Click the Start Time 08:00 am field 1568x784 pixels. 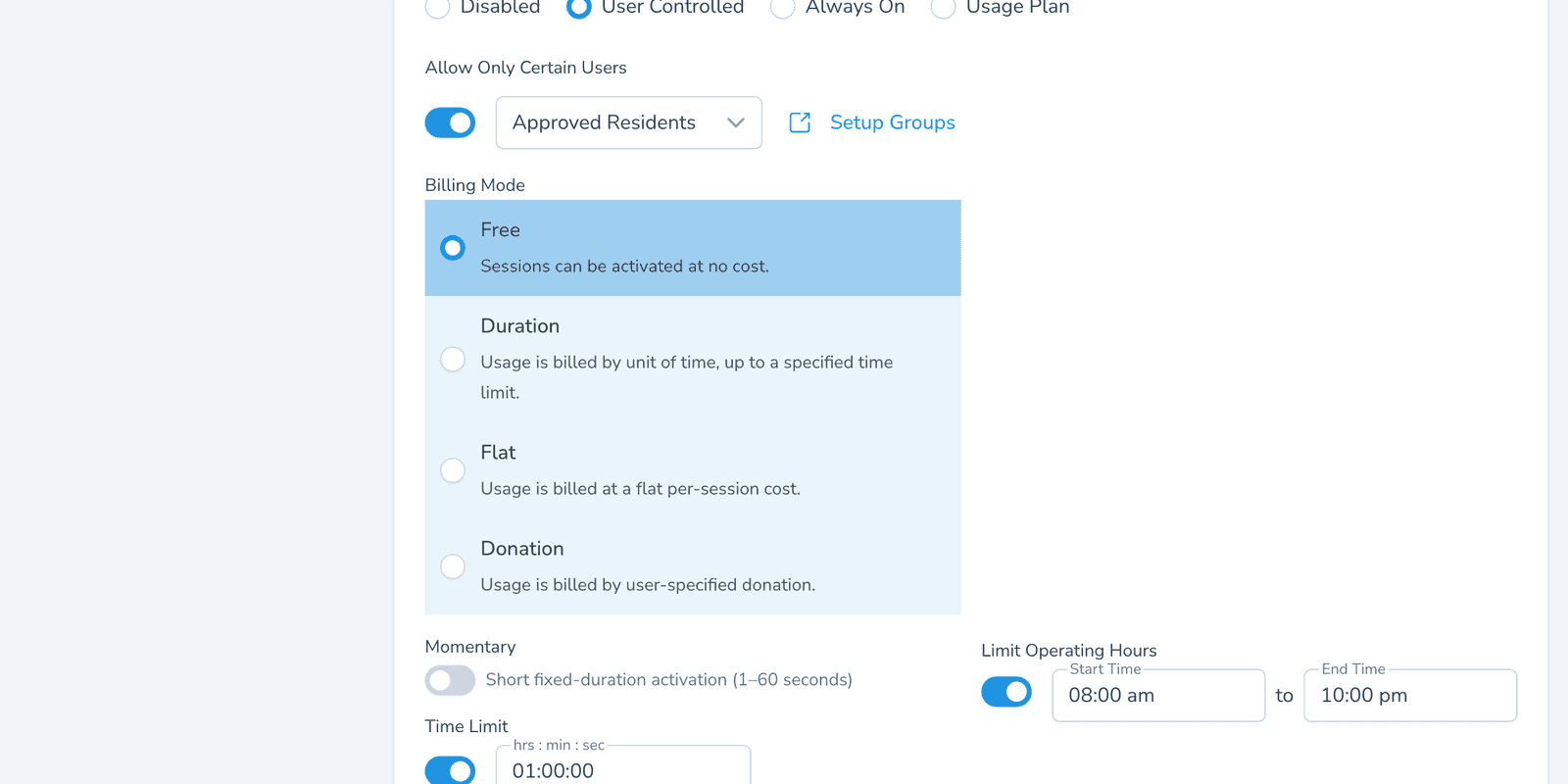tap(1158, 696)
